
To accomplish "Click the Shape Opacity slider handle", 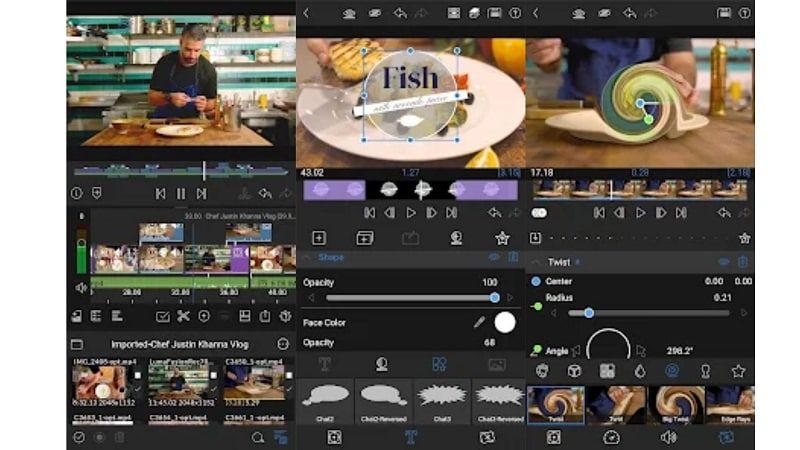I will tap(494, 298).
